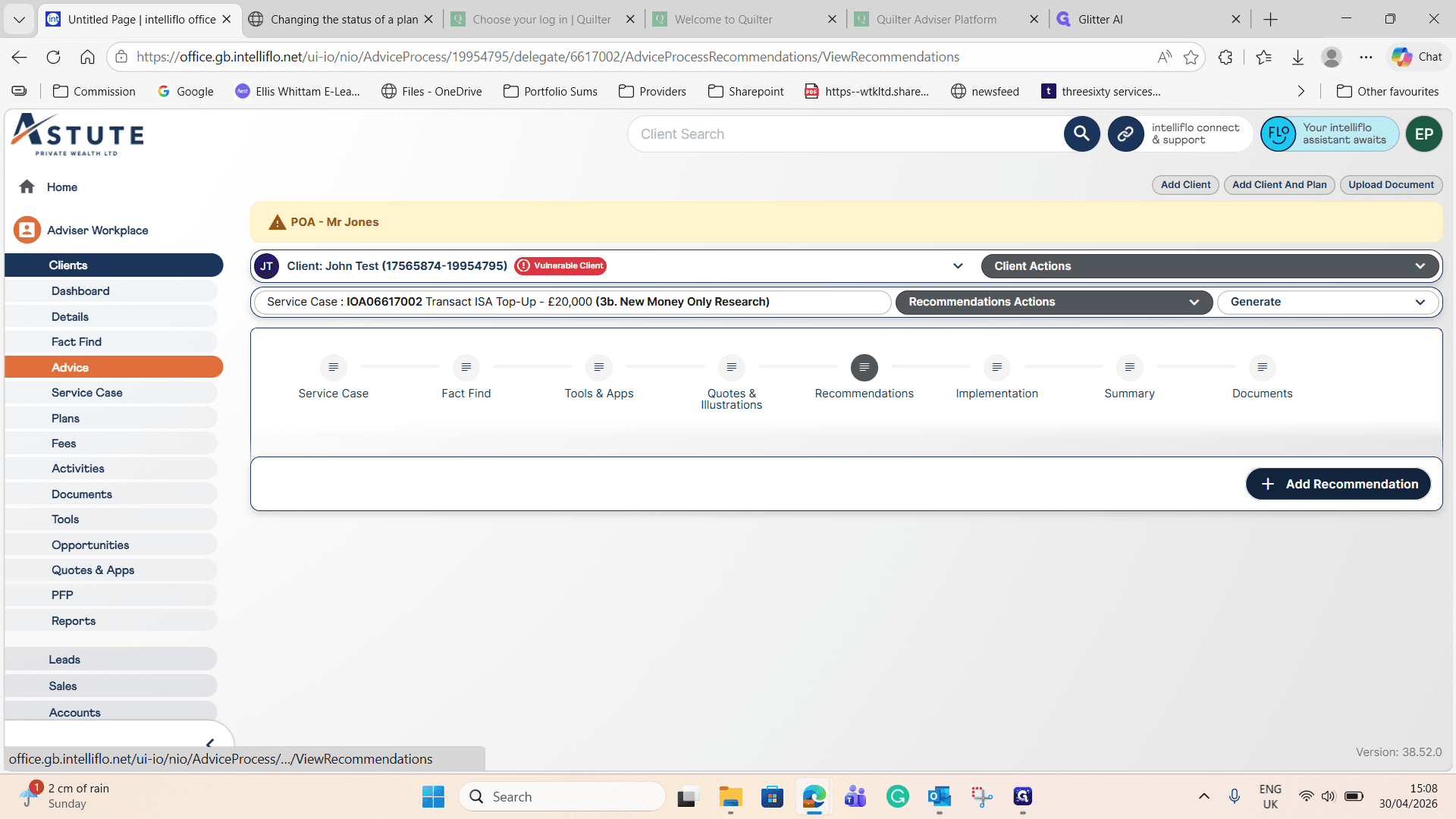Click the Add Recommendation button
The width and height of the screenshot is (1456, 819).
1338,484
